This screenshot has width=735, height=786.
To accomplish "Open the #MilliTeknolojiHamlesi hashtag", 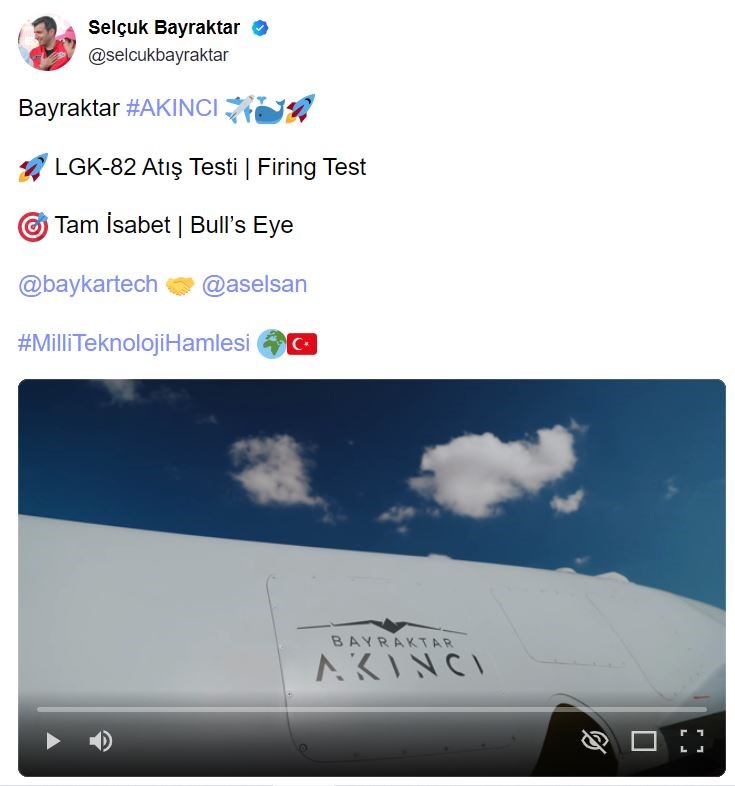I will [x=133, y=343].
